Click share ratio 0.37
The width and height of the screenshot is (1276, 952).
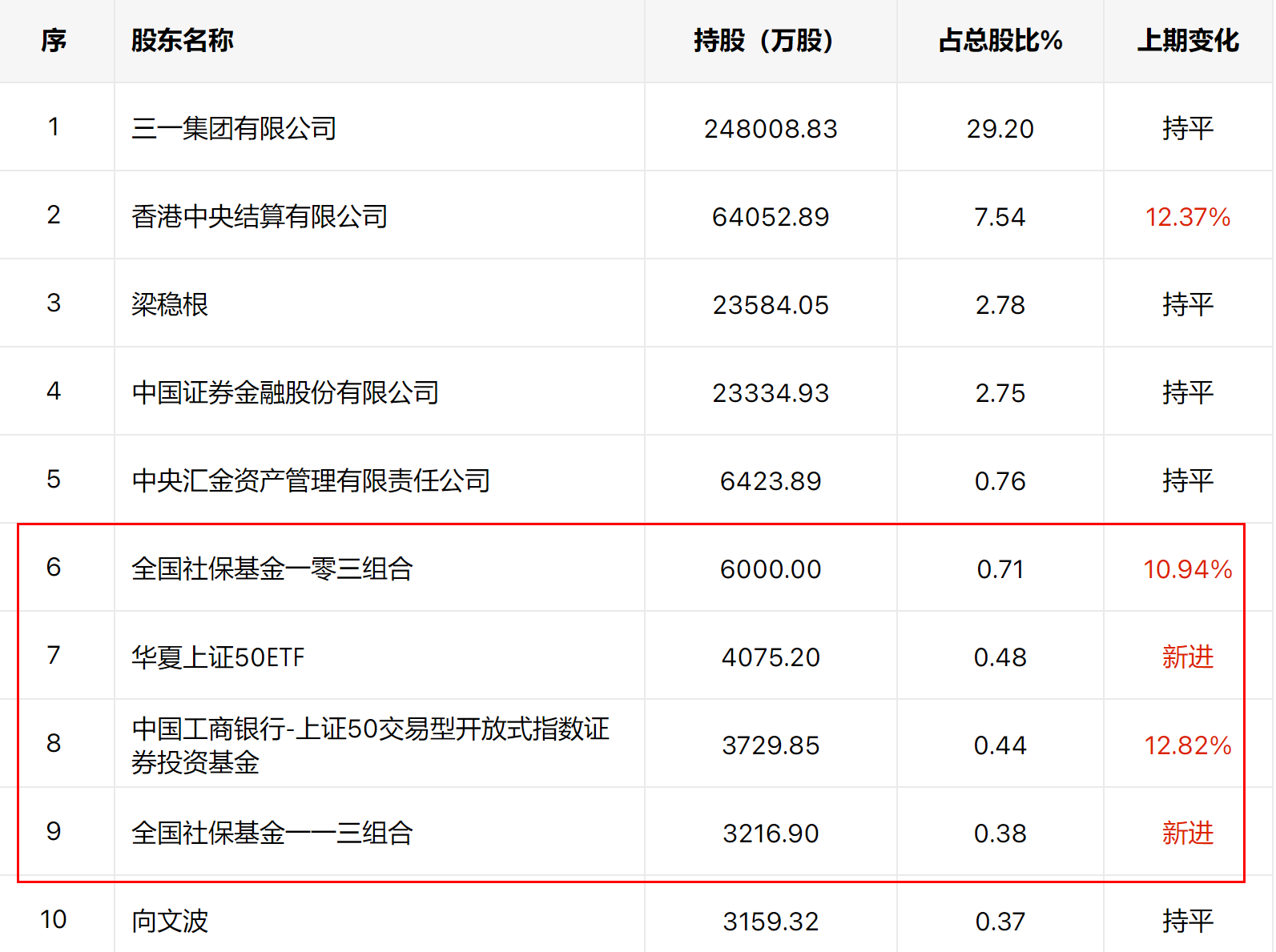(x=1000, y=922)
